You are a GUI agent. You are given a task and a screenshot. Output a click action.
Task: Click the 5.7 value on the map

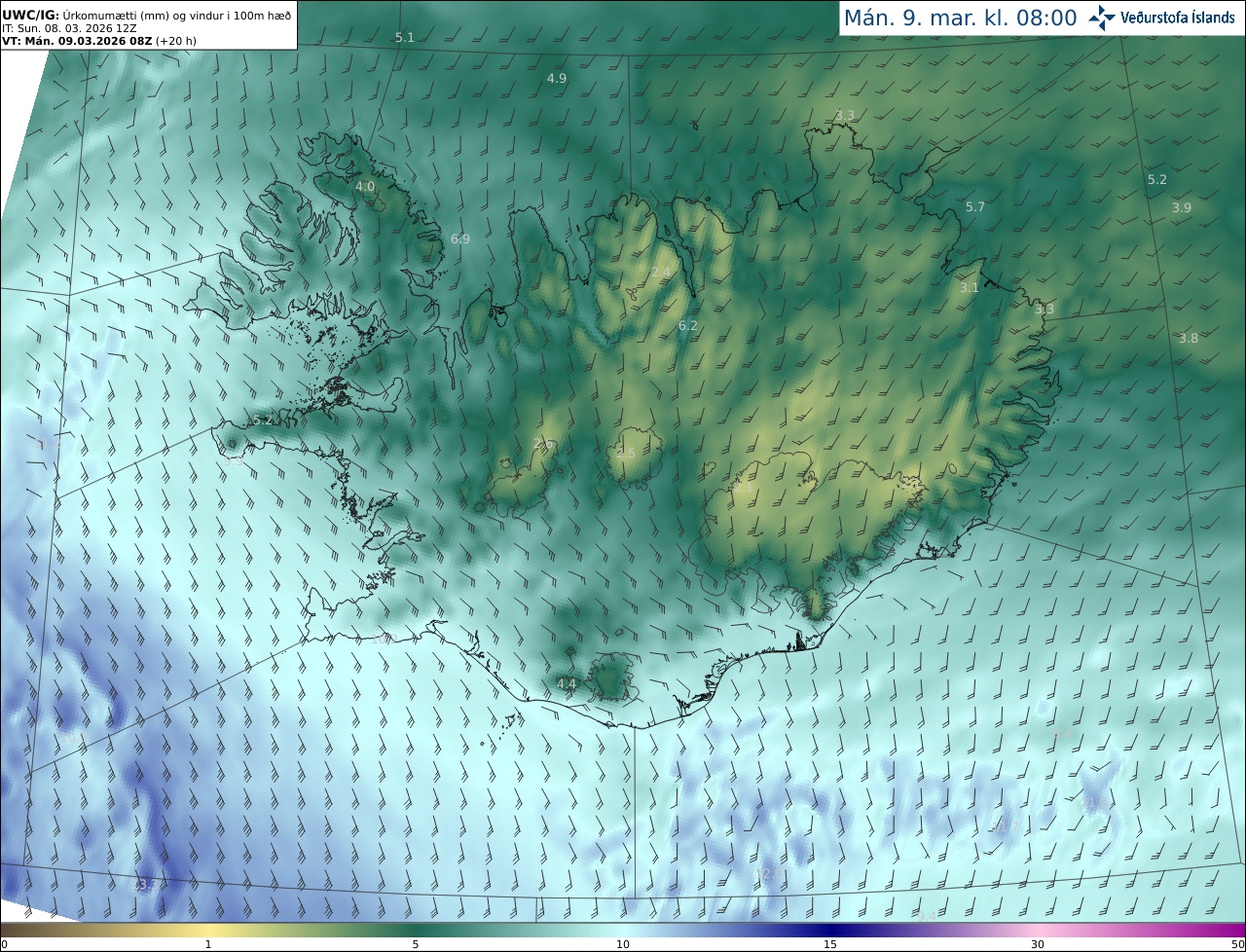[975, 206]
